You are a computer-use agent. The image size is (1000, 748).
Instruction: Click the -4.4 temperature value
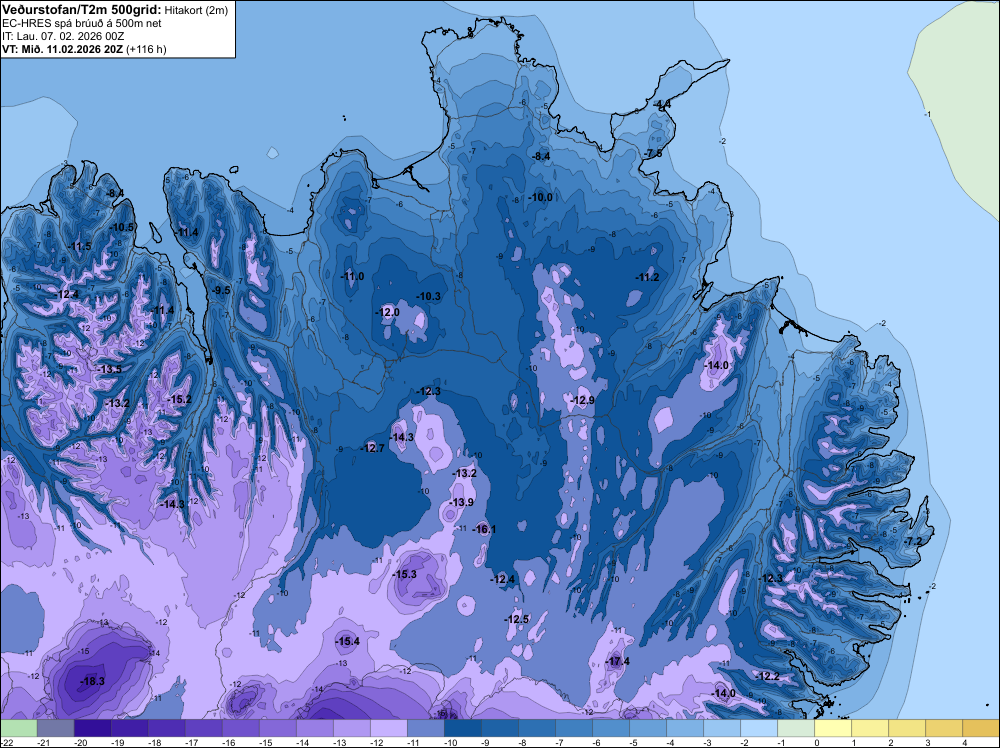tap(662, 104)
